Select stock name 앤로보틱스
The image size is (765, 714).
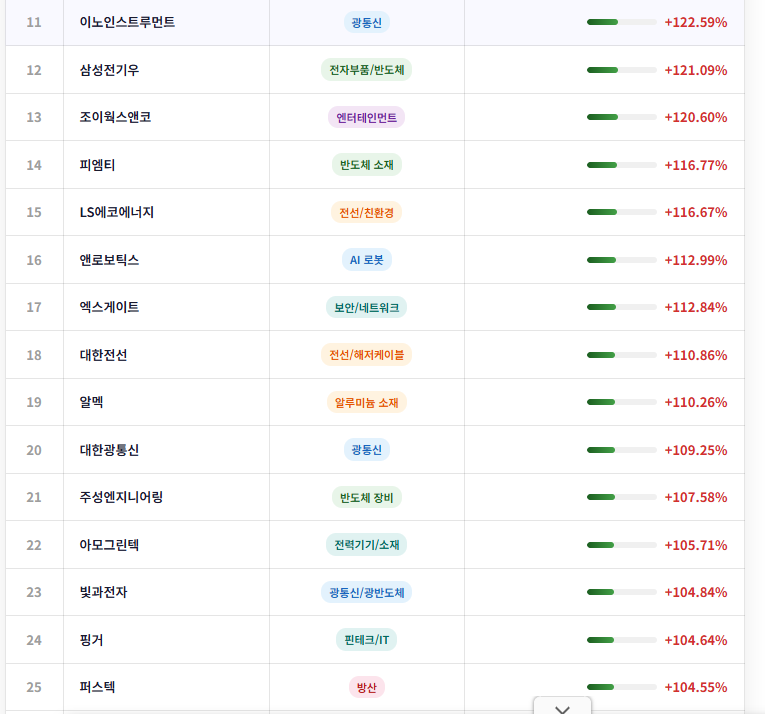[109, 260]
